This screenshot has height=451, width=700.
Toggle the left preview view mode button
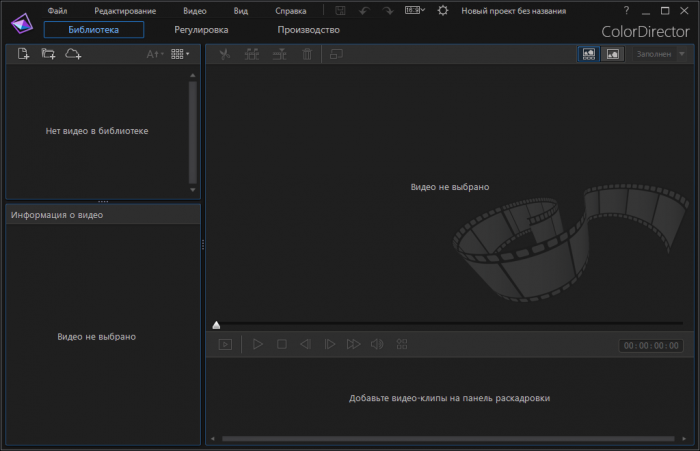(588, 54)
